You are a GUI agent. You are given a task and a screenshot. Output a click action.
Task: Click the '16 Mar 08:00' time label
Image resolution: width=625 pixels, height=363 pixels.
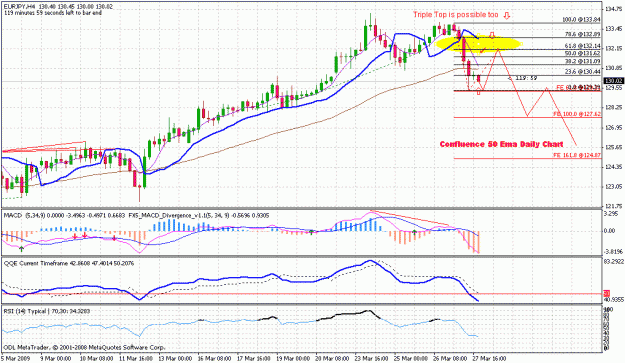214,359
